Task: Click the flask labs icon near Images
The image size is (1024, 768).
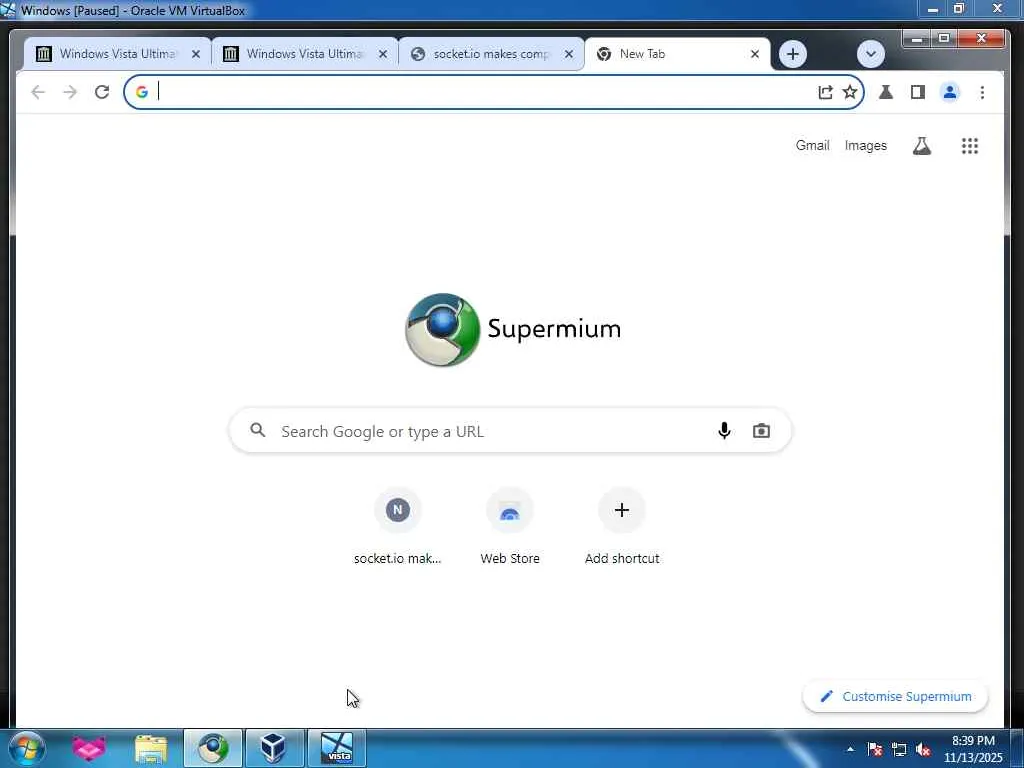Action: (921, 146)
